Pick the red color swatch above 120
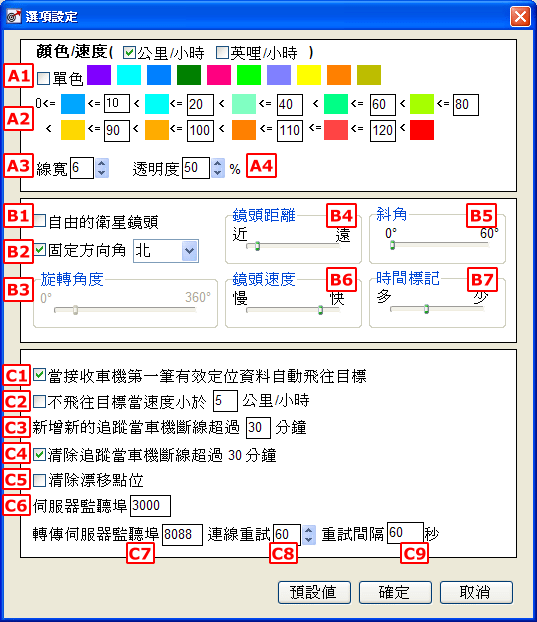 click(x=422, y=130)
